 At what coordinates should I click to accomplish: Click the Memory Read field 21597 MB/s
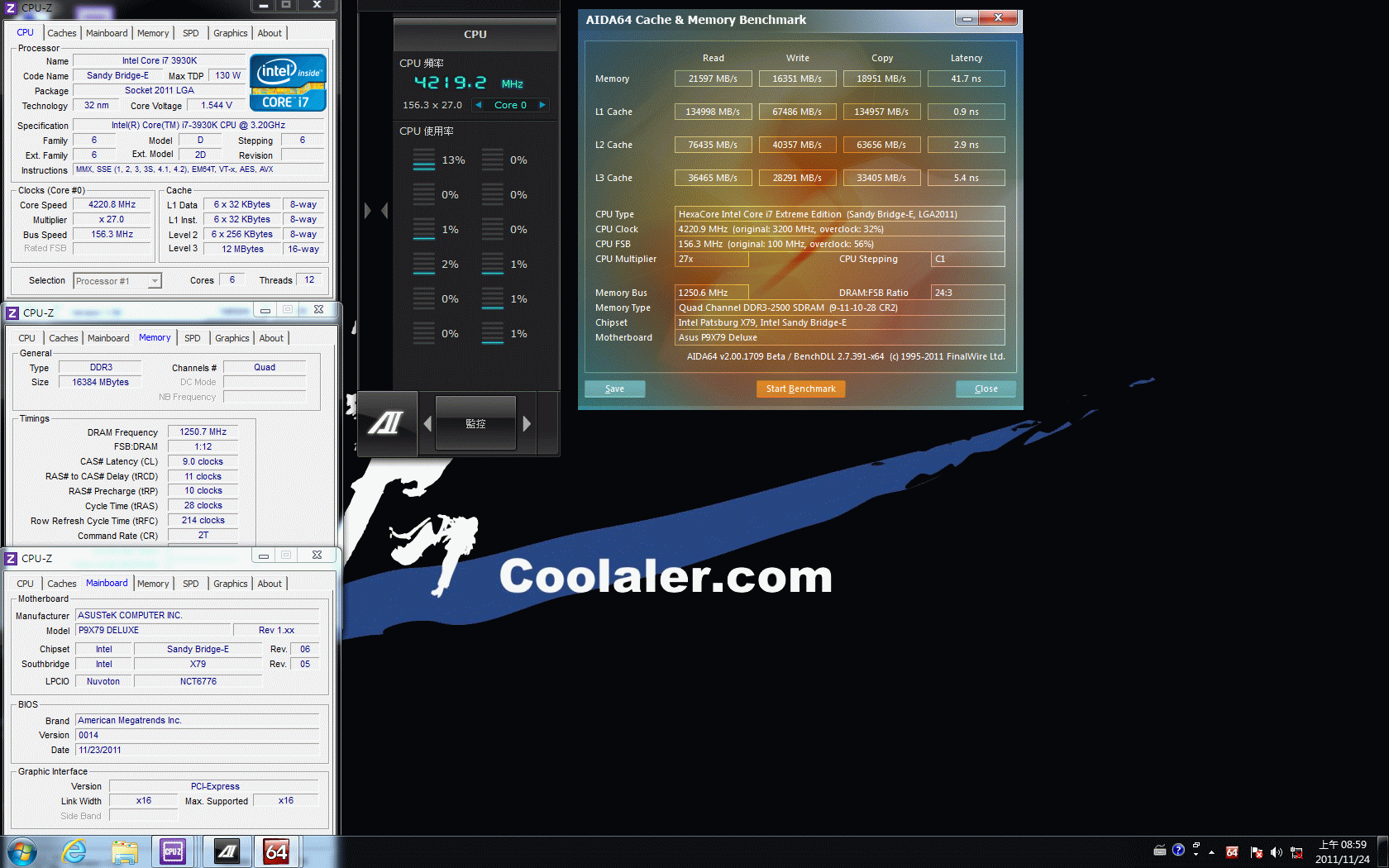pos(713,79)
